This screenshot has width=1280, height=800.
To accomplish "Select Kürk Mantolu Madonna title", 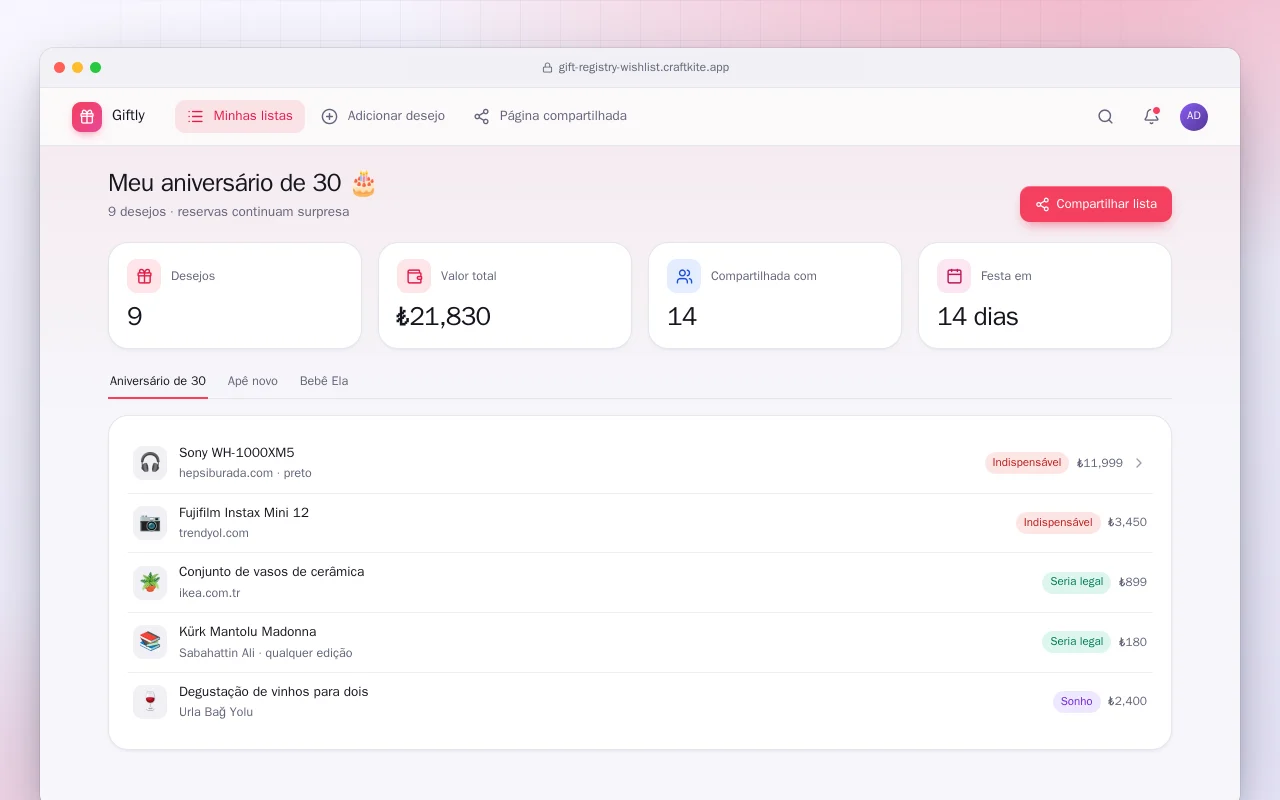I will coord(248,632).
